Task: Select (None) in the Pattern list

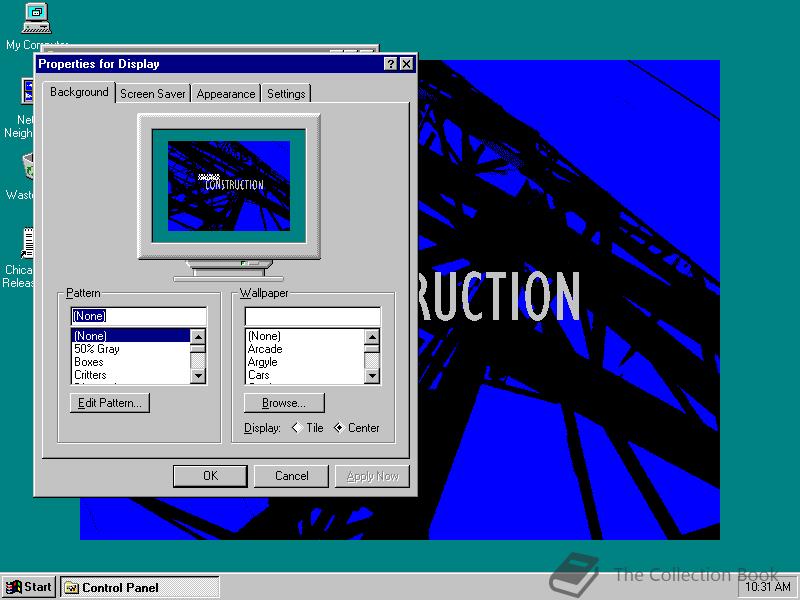Action: (x=131, y=336)
